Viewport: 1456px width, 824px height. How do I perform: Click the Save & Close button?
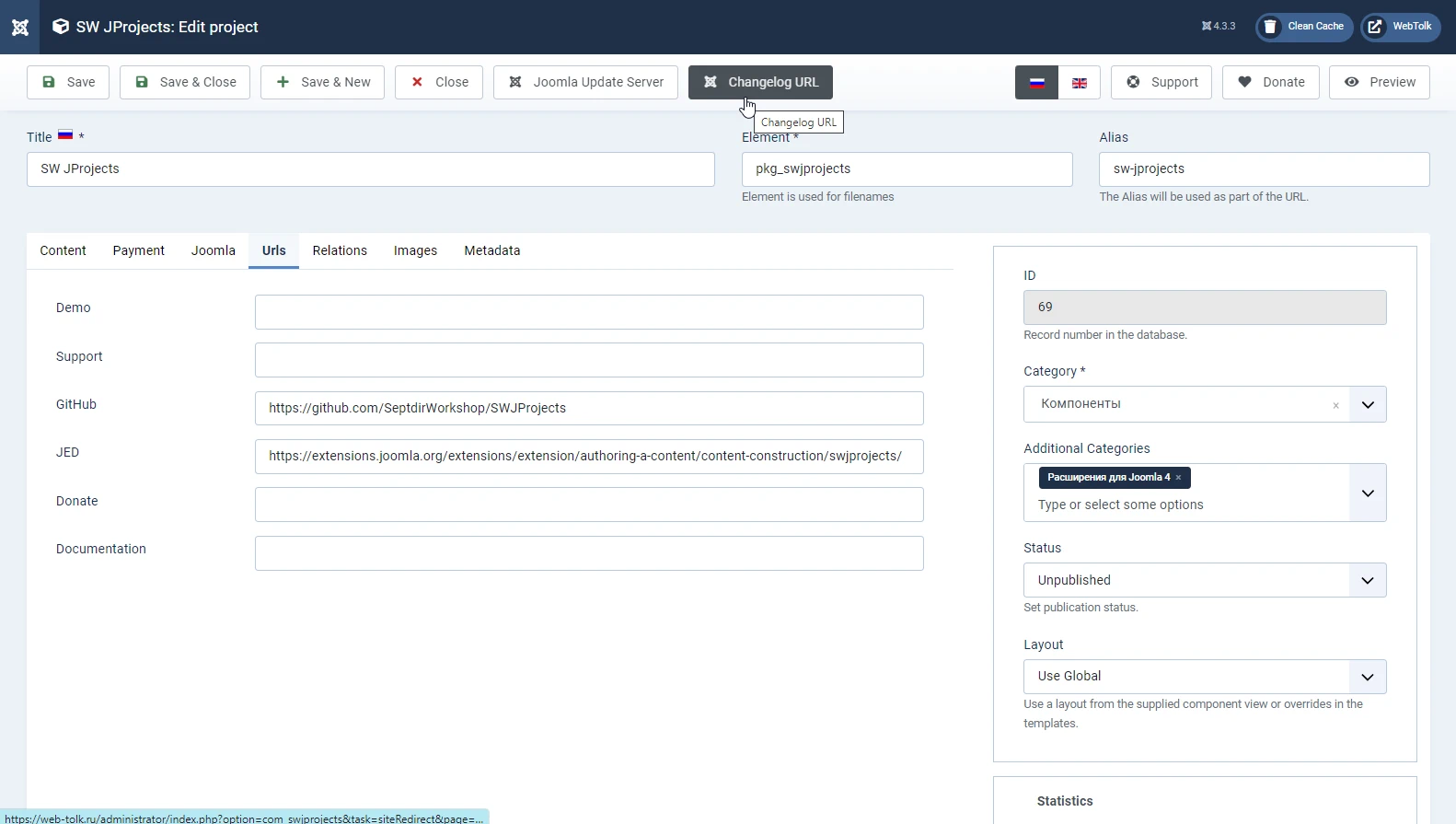(x=185, y=82)
